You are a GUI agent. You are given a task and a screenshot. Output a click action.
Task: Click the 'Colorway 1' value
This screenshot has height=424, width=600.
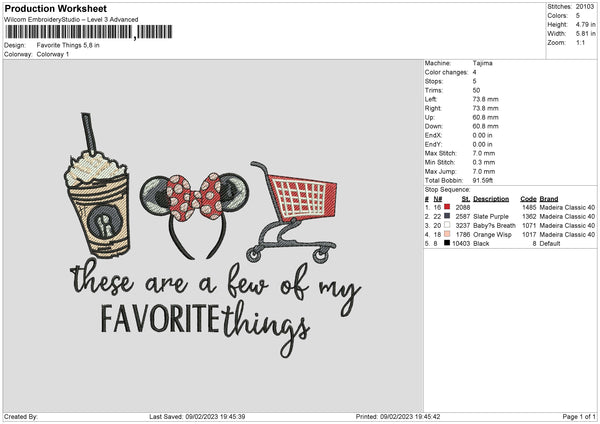click(53, 54)
